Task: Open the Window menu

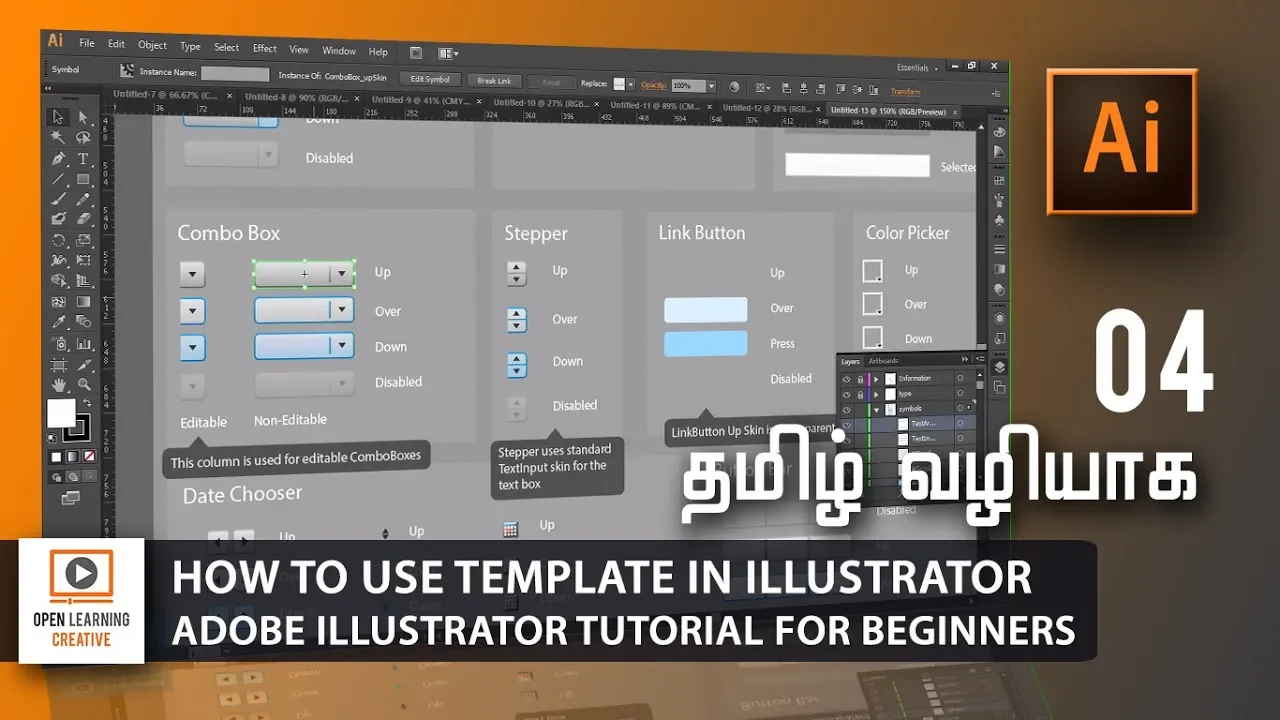Action: click(x=339, y=50)
